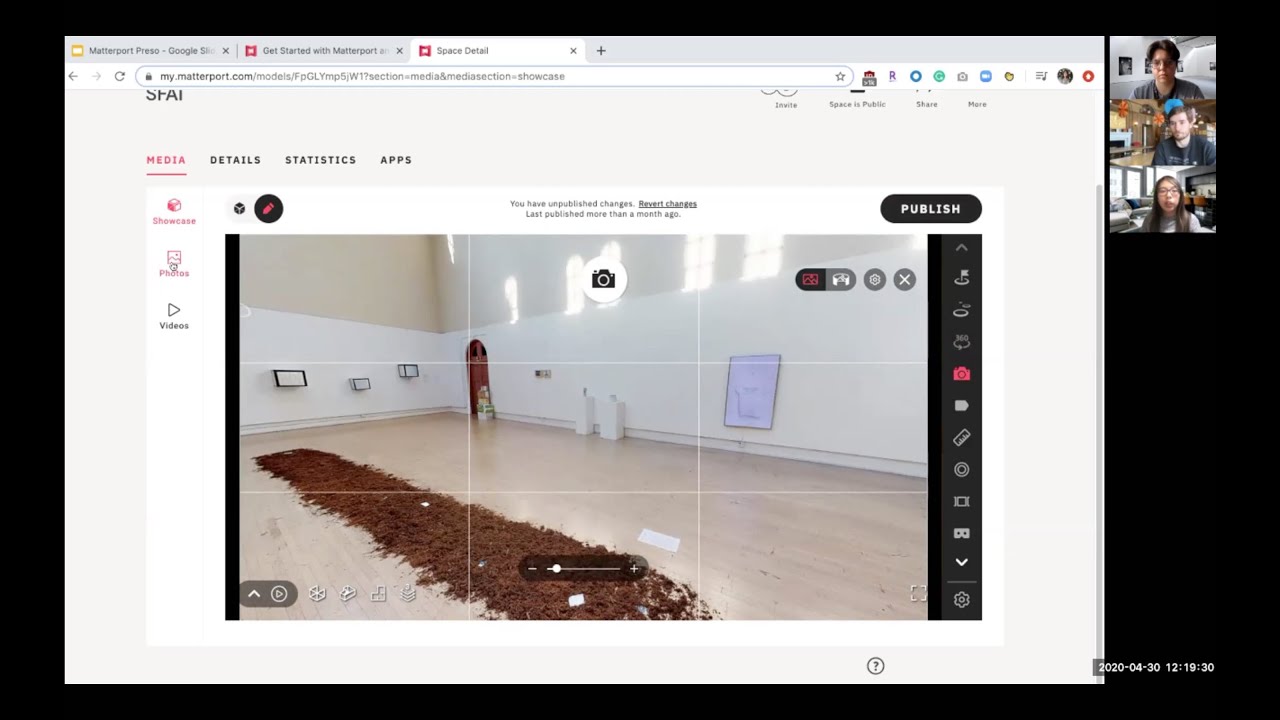Collapse tool list with top up chevron
The width and height of the screenshot is (1280, 720).
tap(961, 248)
